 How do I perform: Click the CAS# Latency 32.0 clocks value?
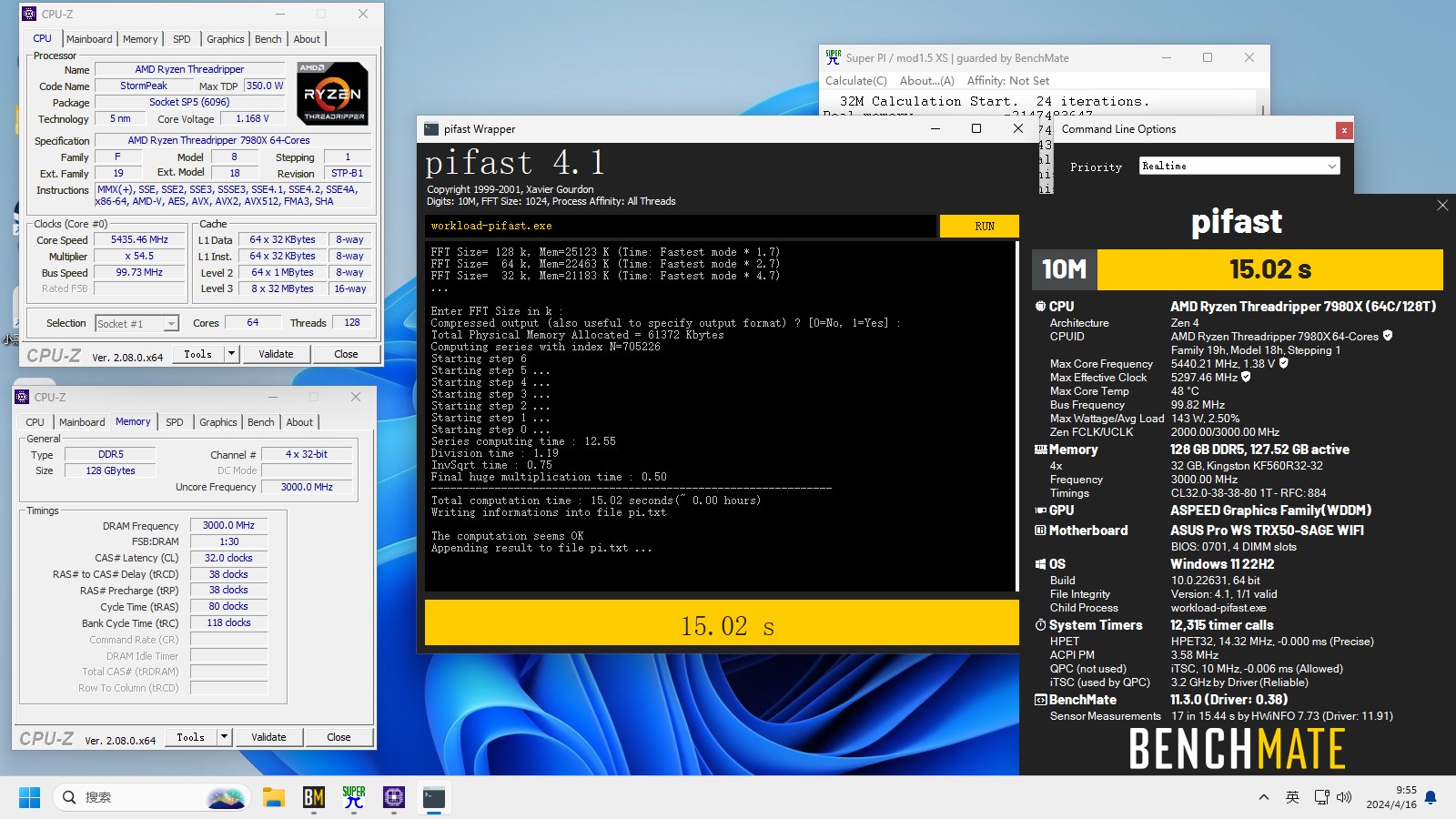228,558
